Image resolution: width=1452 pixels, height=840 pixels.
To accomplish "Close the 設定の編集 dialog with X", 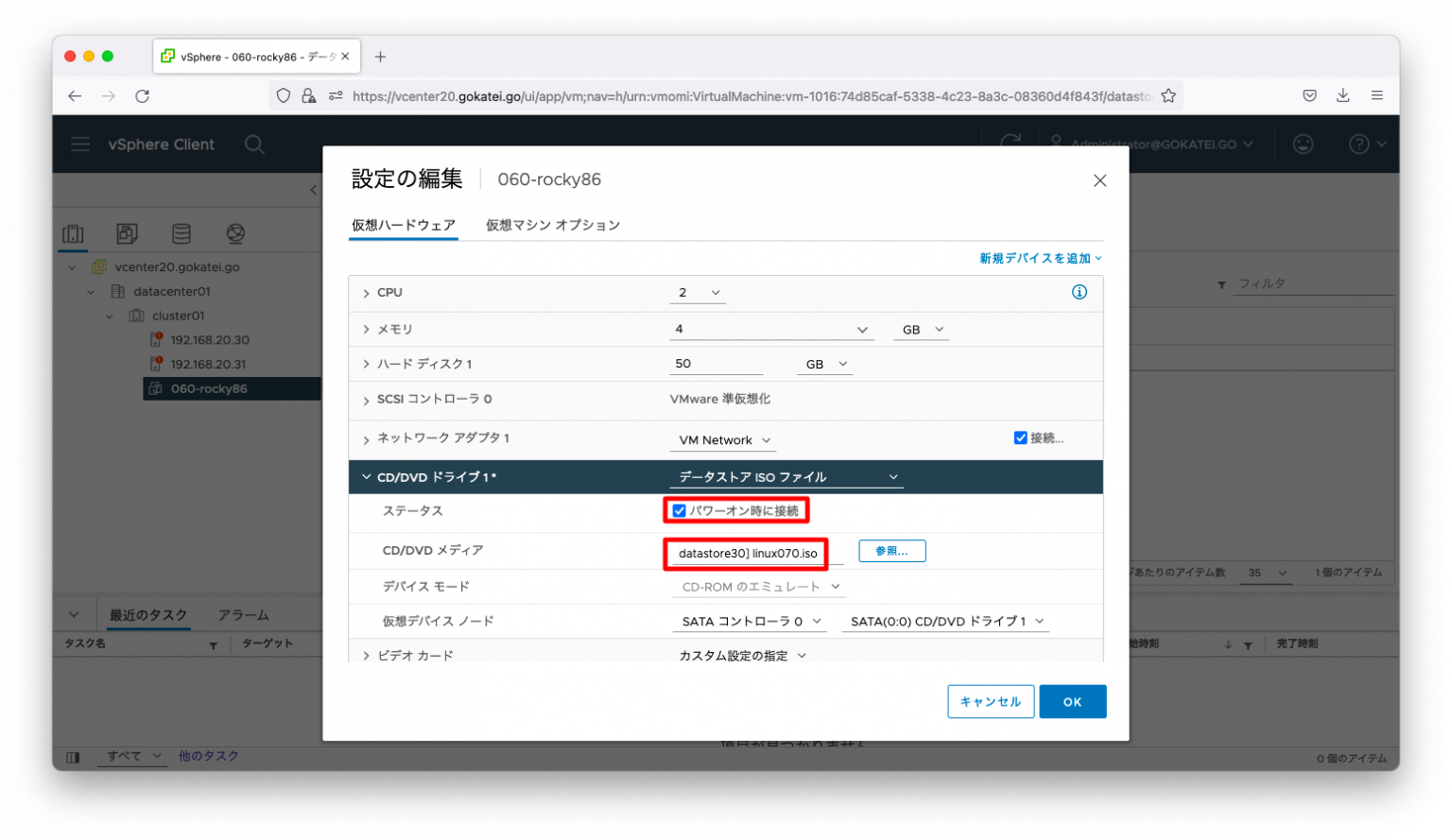I will coord(1099,180).
